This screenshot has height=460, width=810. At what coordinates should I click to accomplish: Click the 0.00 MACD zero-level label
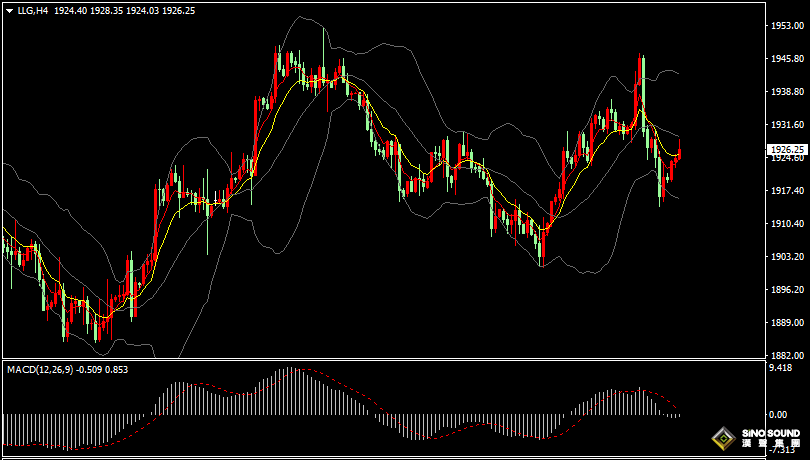pos(777,413)
